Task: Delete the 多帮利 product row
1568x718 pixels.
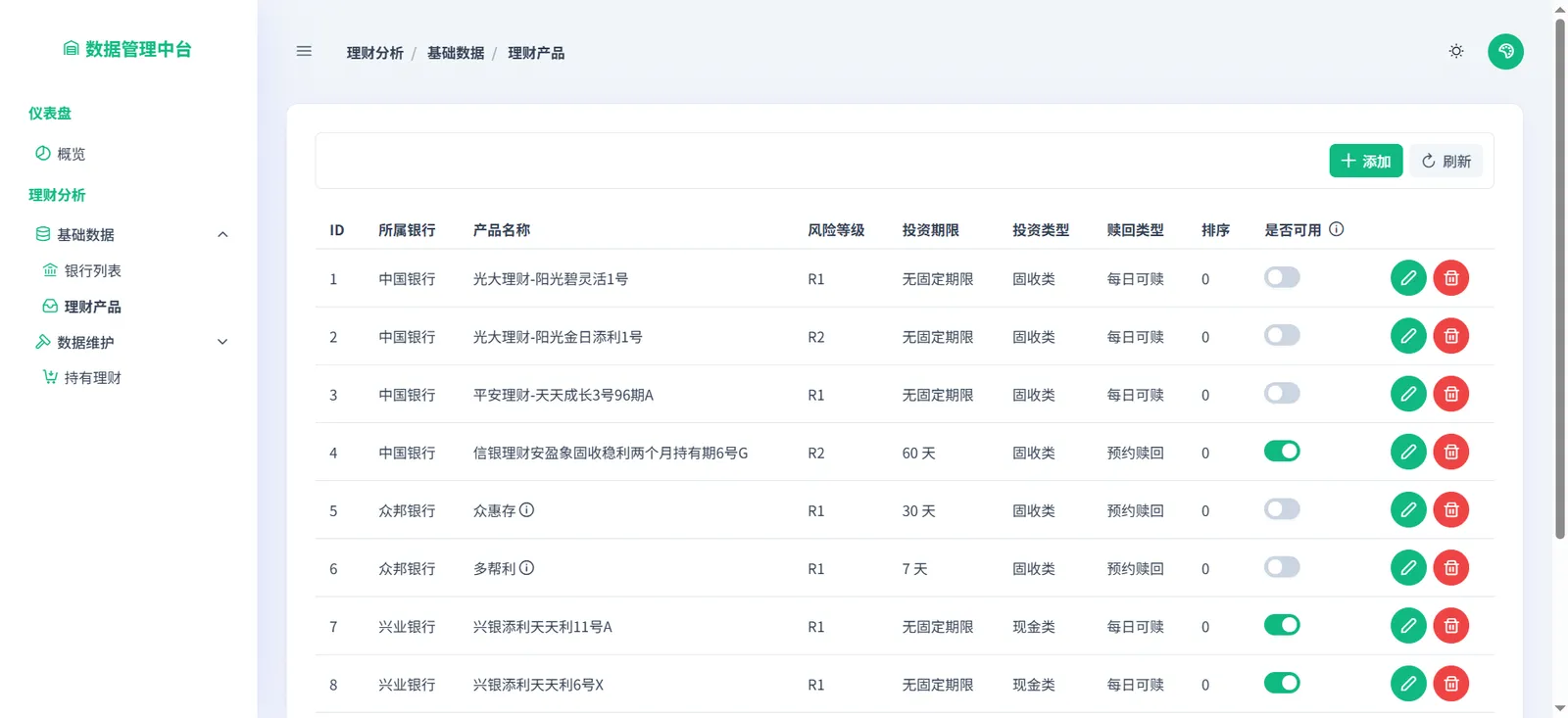Action: coord(1451,567)
